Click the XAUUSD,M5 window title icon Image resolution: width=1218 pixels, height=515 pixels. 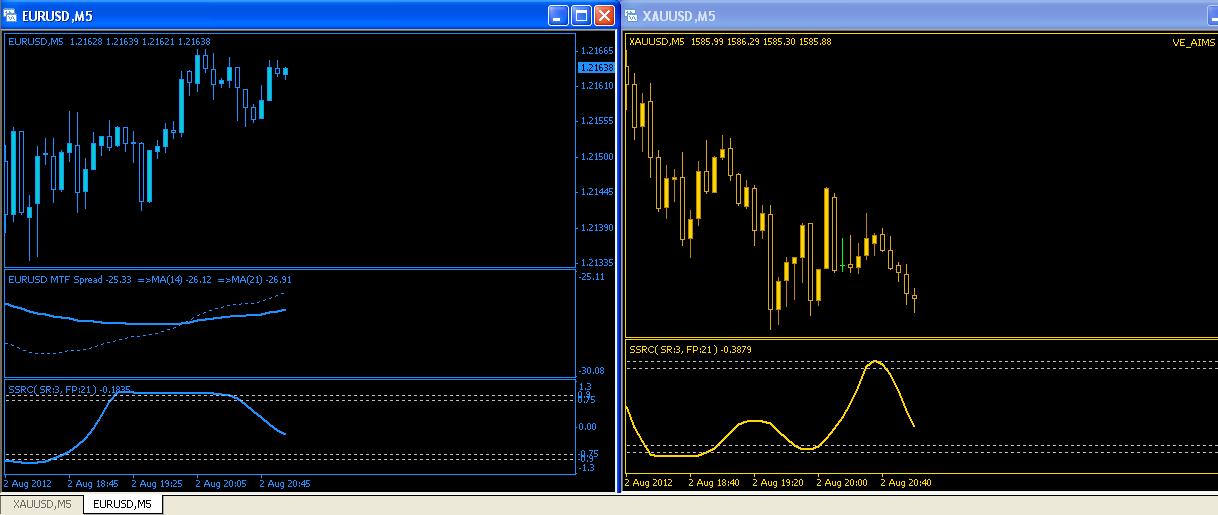tap(633, 15)
